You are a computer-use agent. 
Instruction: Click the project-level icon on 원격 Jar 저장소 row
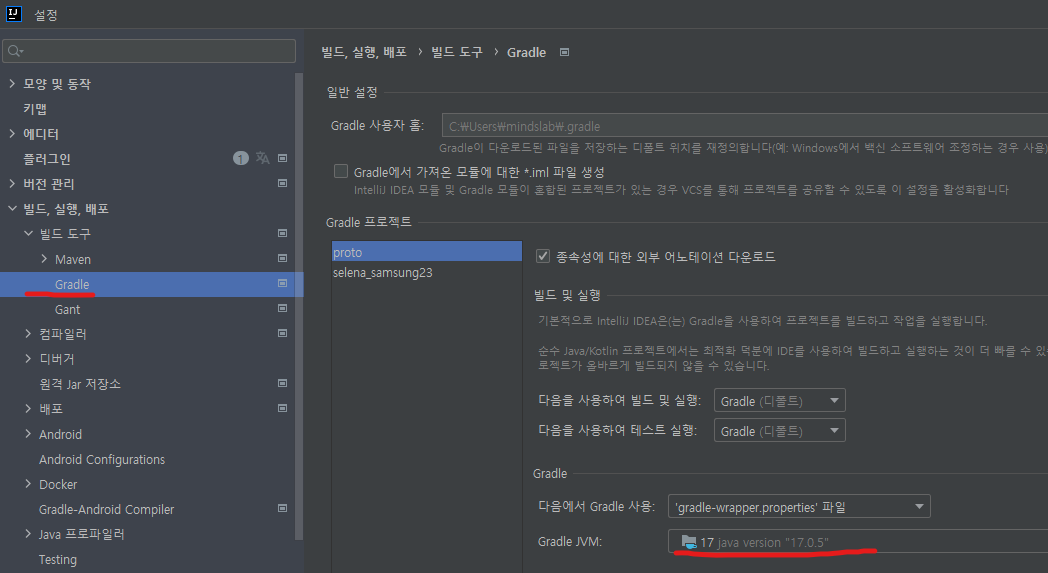point(283,383)
